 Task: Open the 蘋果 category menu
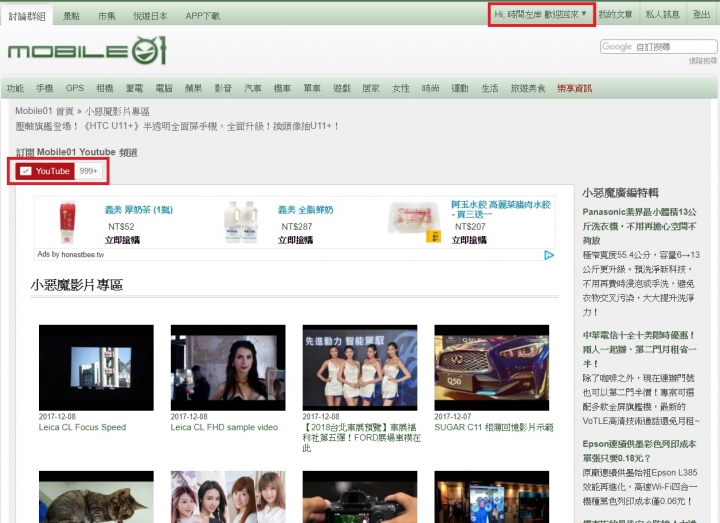(x=193, y=88)
